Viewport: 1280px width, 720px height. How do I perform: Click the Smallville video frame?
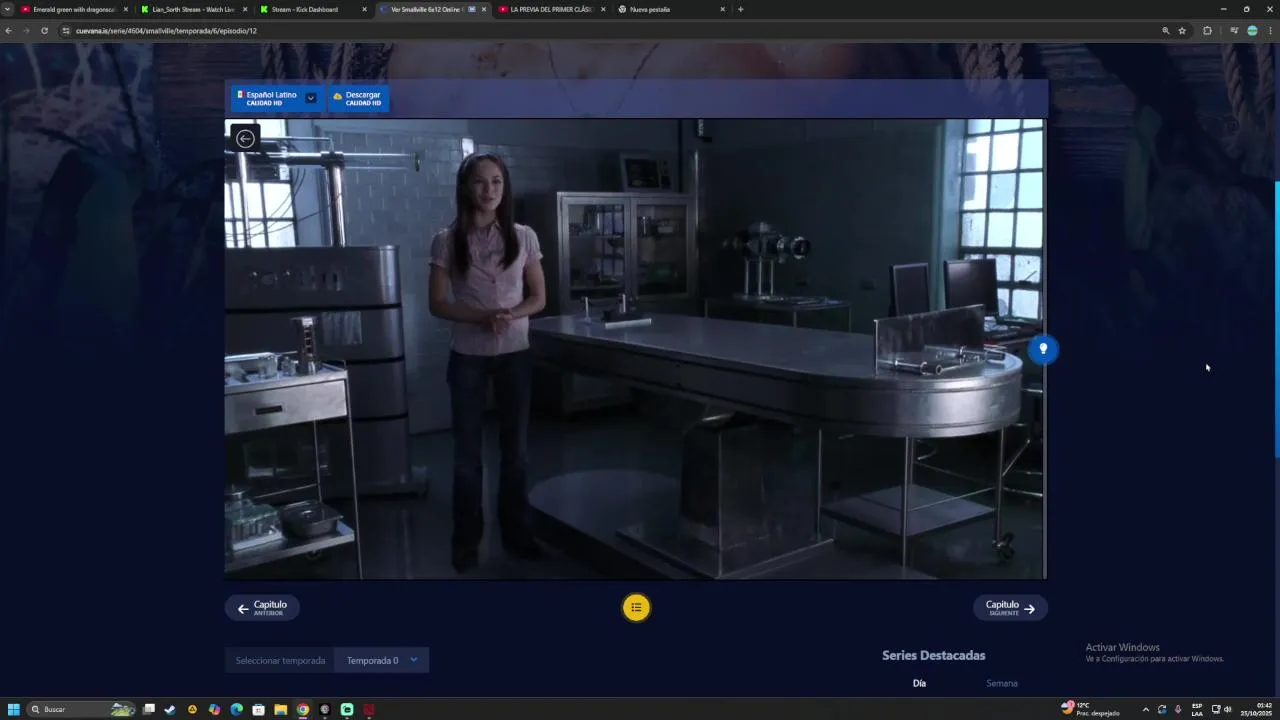pyautogui.click(x=635, y=349)
